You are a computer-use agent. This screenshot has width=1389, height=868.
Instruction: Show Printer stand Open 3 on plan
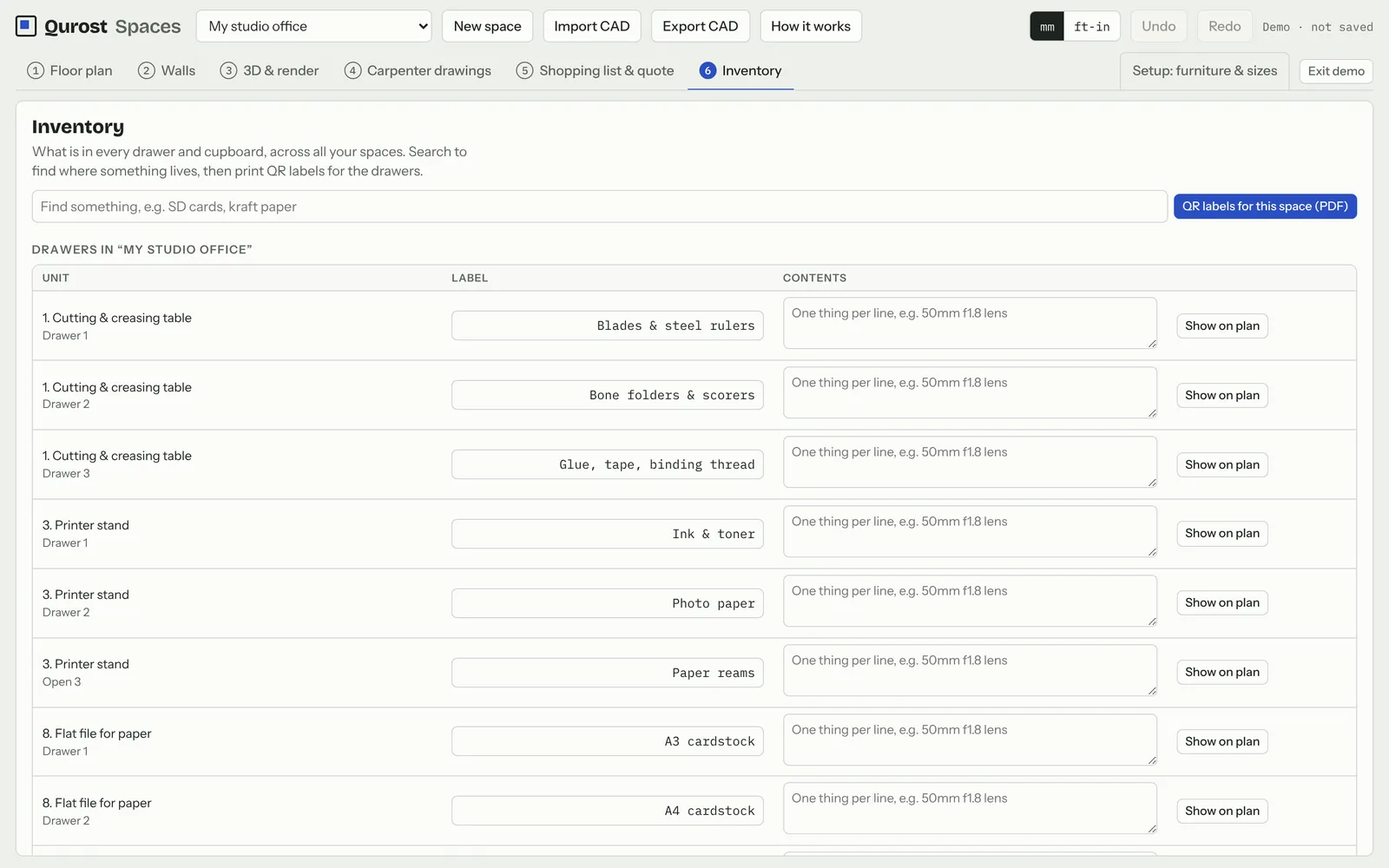coord(1221,672)
